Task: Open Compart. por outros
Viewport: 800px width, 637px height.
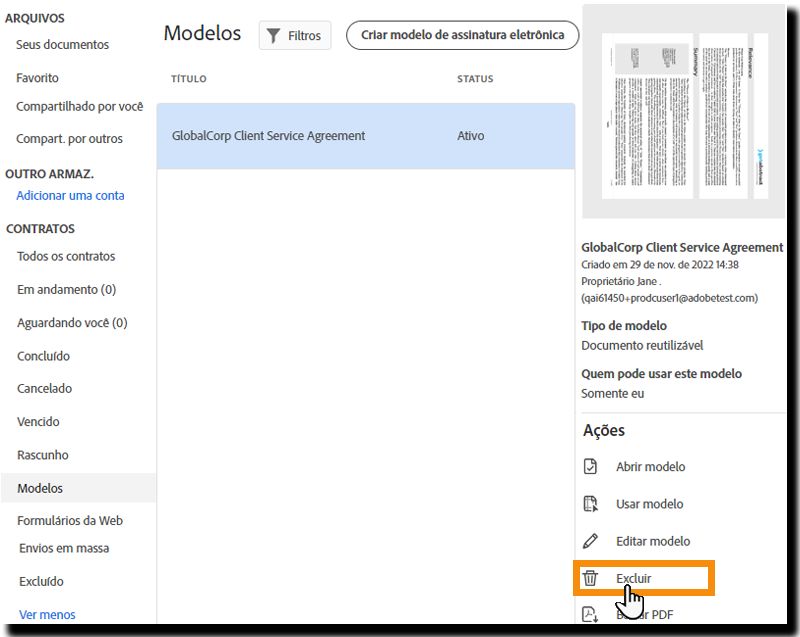Action: pos(69,139)
